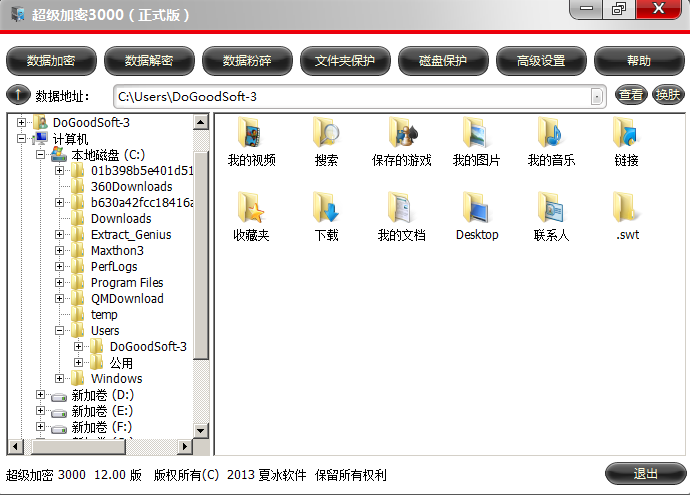Expand the Windows folder node
The width and height of the screenshot is (690, 495).
[x=59, y=378]
